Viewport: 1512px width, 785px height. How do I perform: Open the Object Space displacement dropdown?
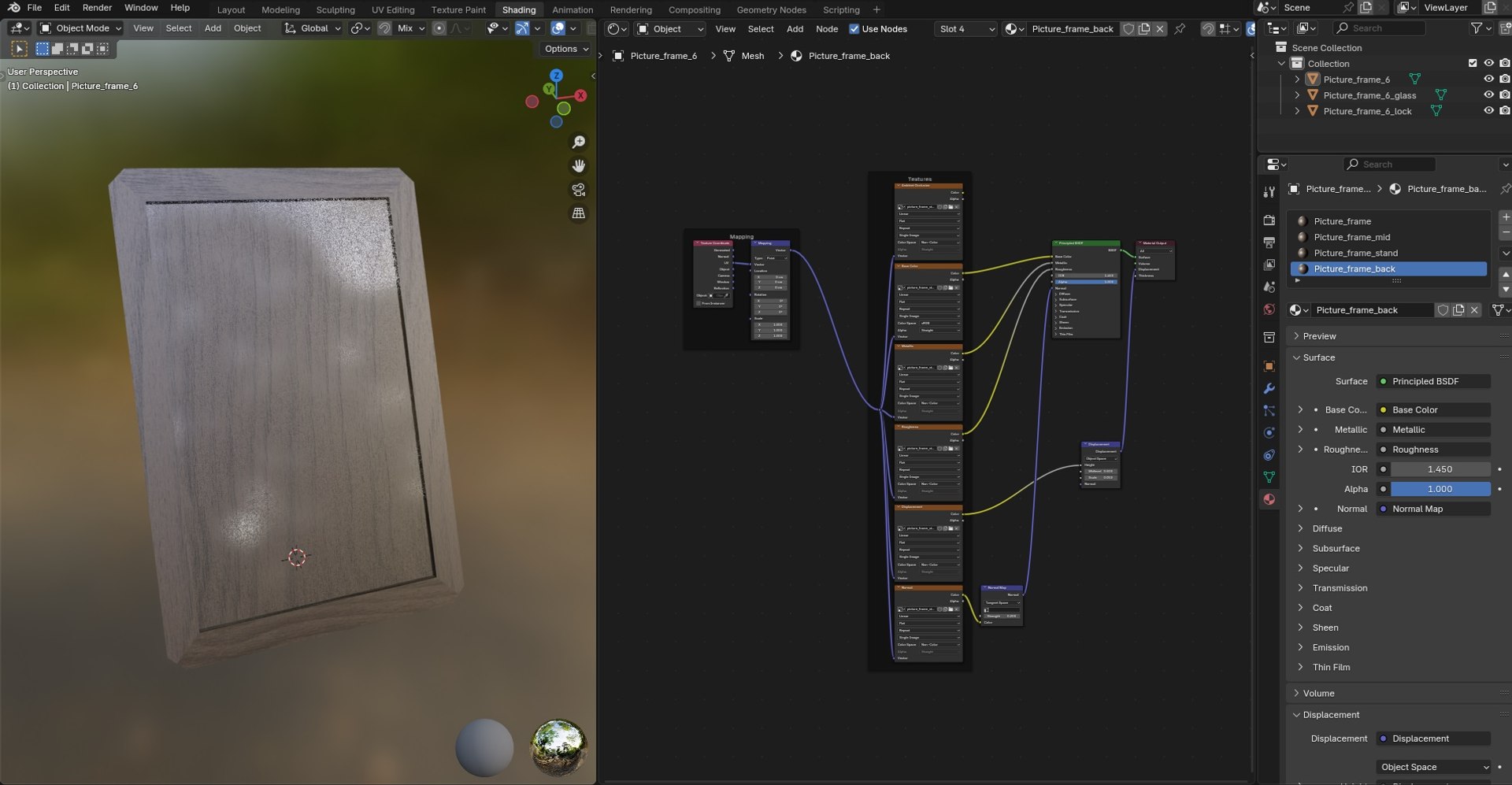click(x=1433, y=767)
